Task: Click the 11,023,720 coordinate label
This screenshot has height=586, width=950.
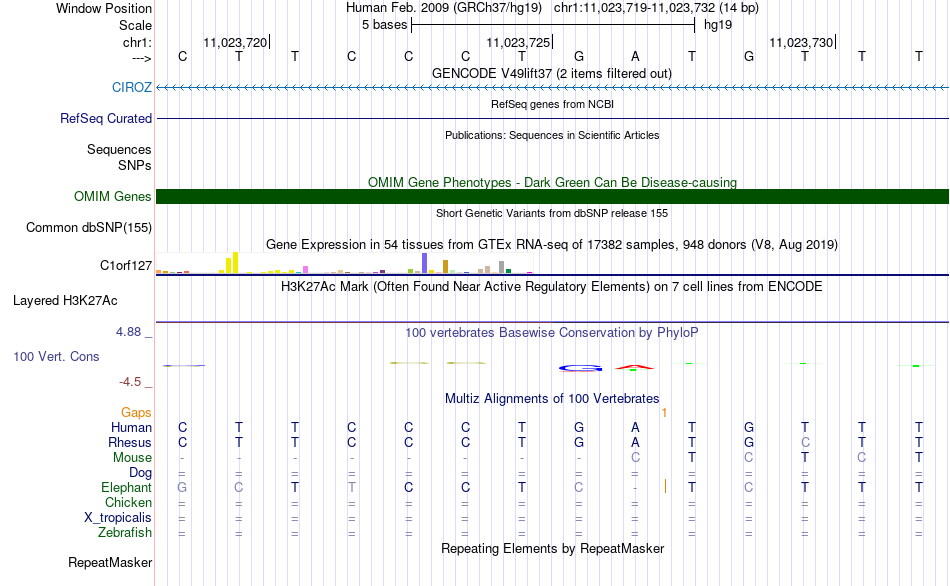Action: [x=235, y=42]
